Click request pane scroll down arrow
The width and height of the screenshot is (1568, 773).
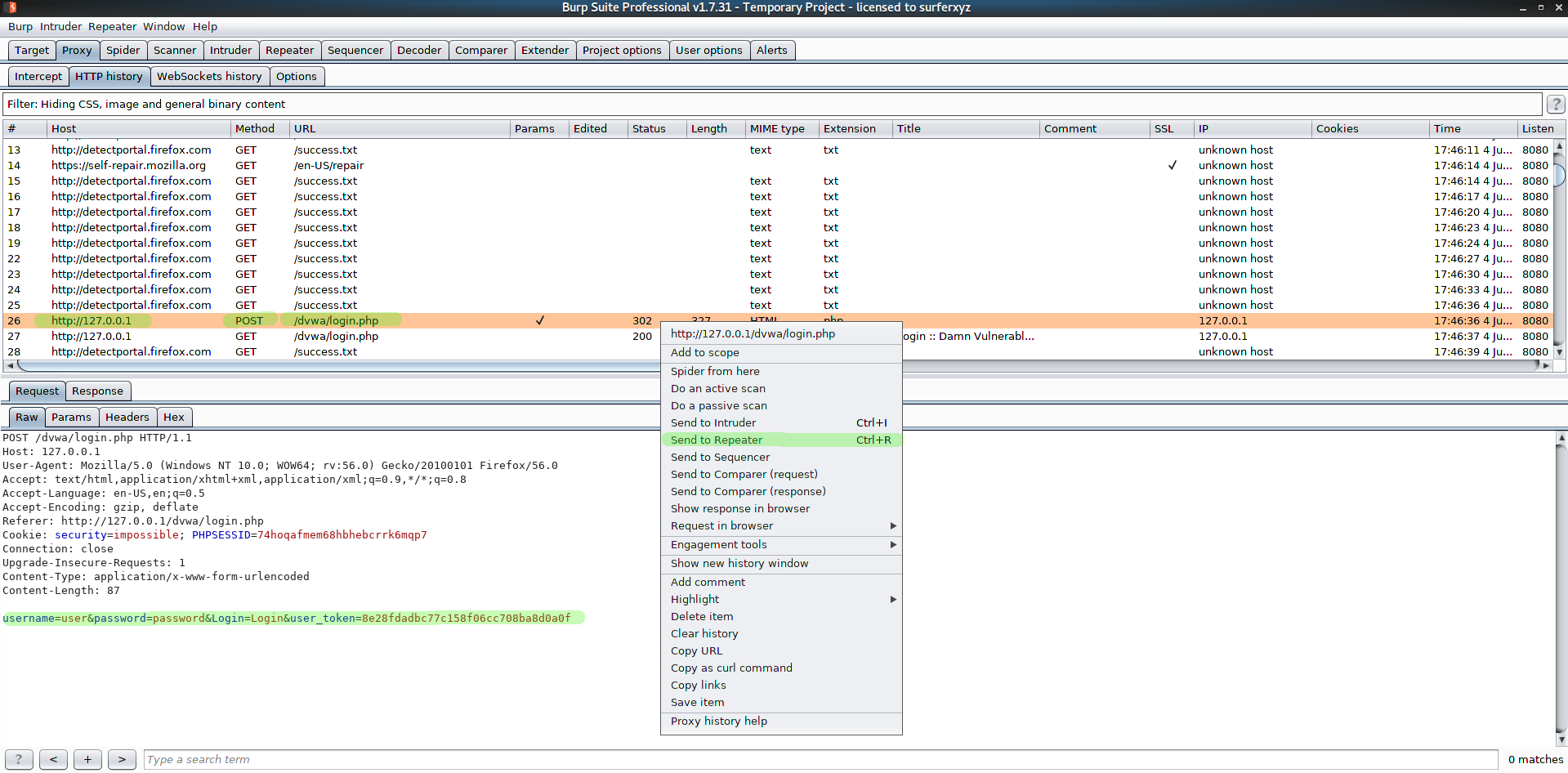[1561, 739]
